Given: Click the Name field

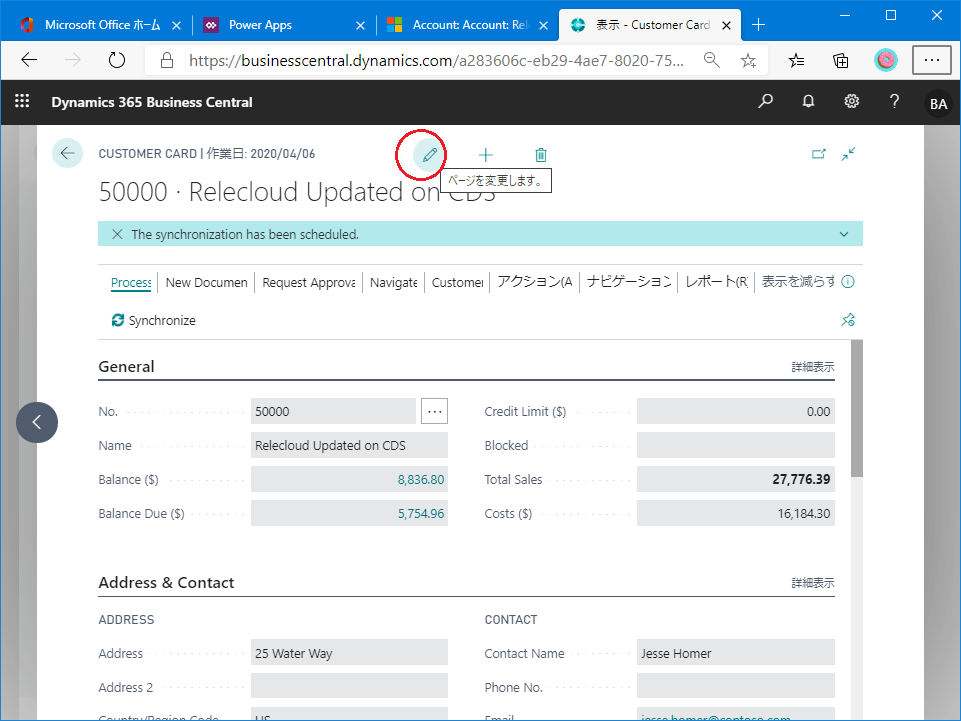Looking at the screenshot, I should point(349,445).
